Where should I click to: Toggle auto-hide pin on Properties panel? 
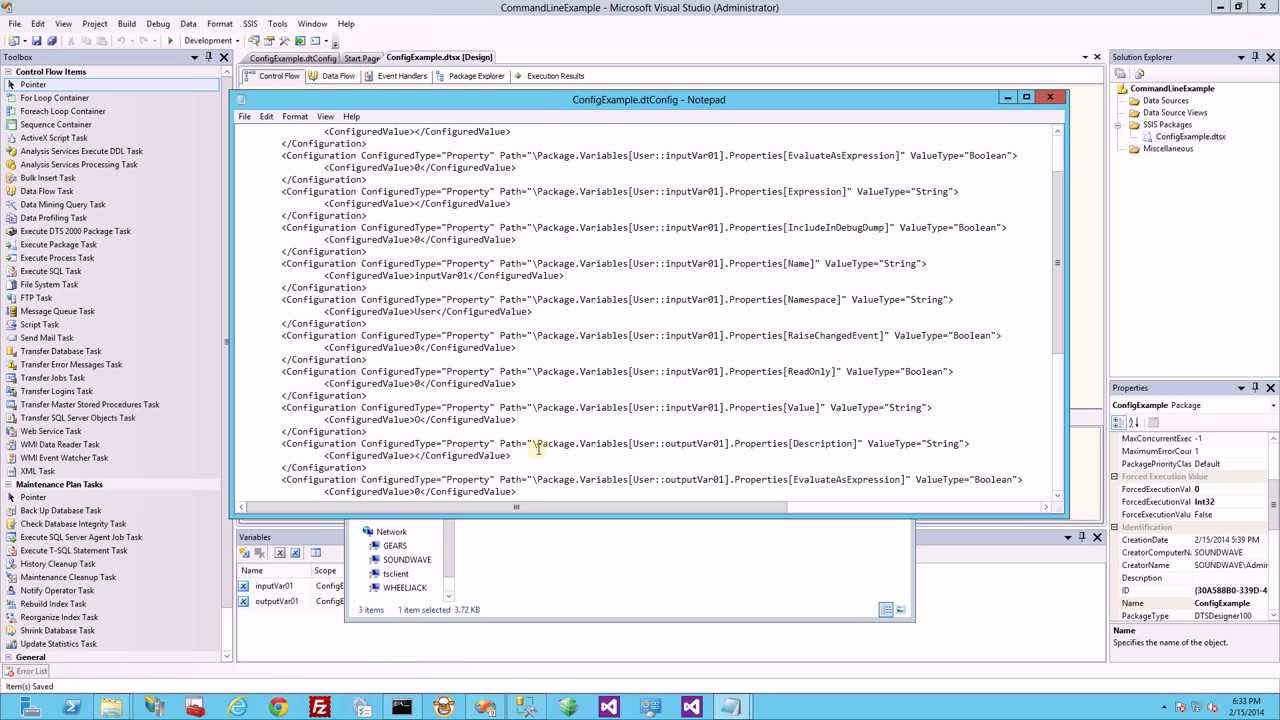pos(1255,388)
